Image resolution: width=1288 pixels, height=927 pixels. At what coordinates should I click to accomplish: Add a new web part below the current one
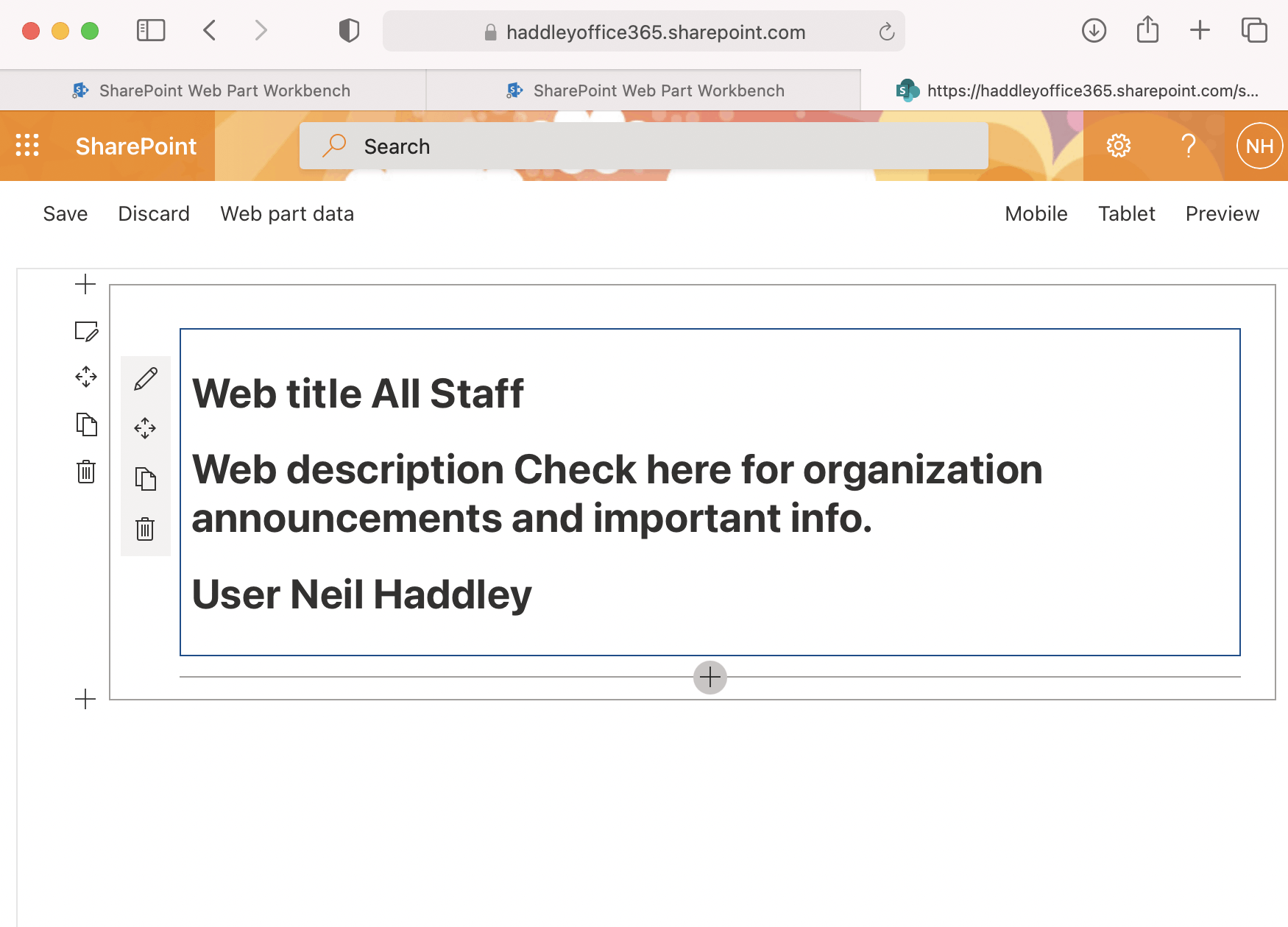pyautogui.click(x=710, y=677)
